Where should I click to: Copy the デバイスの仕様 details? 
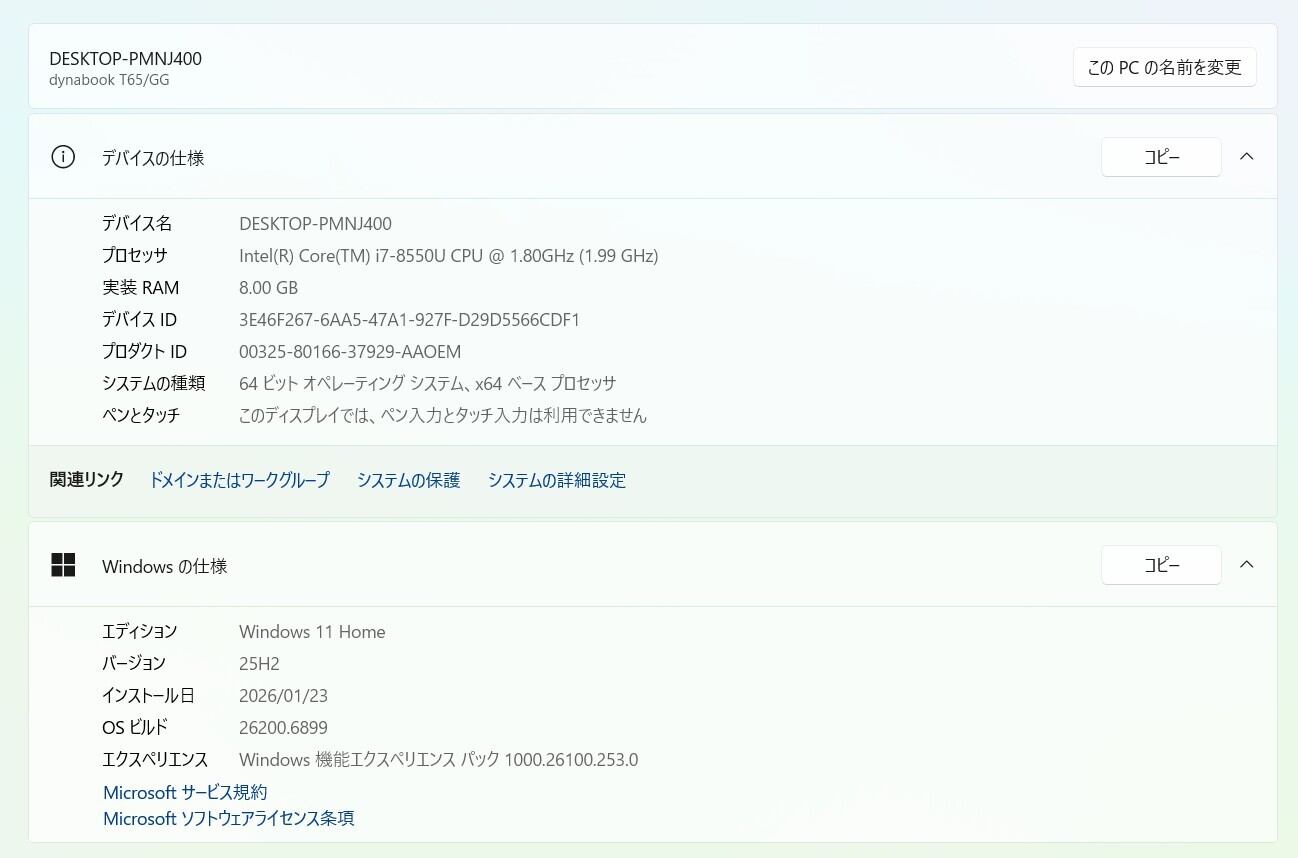tap(1161, 157)
